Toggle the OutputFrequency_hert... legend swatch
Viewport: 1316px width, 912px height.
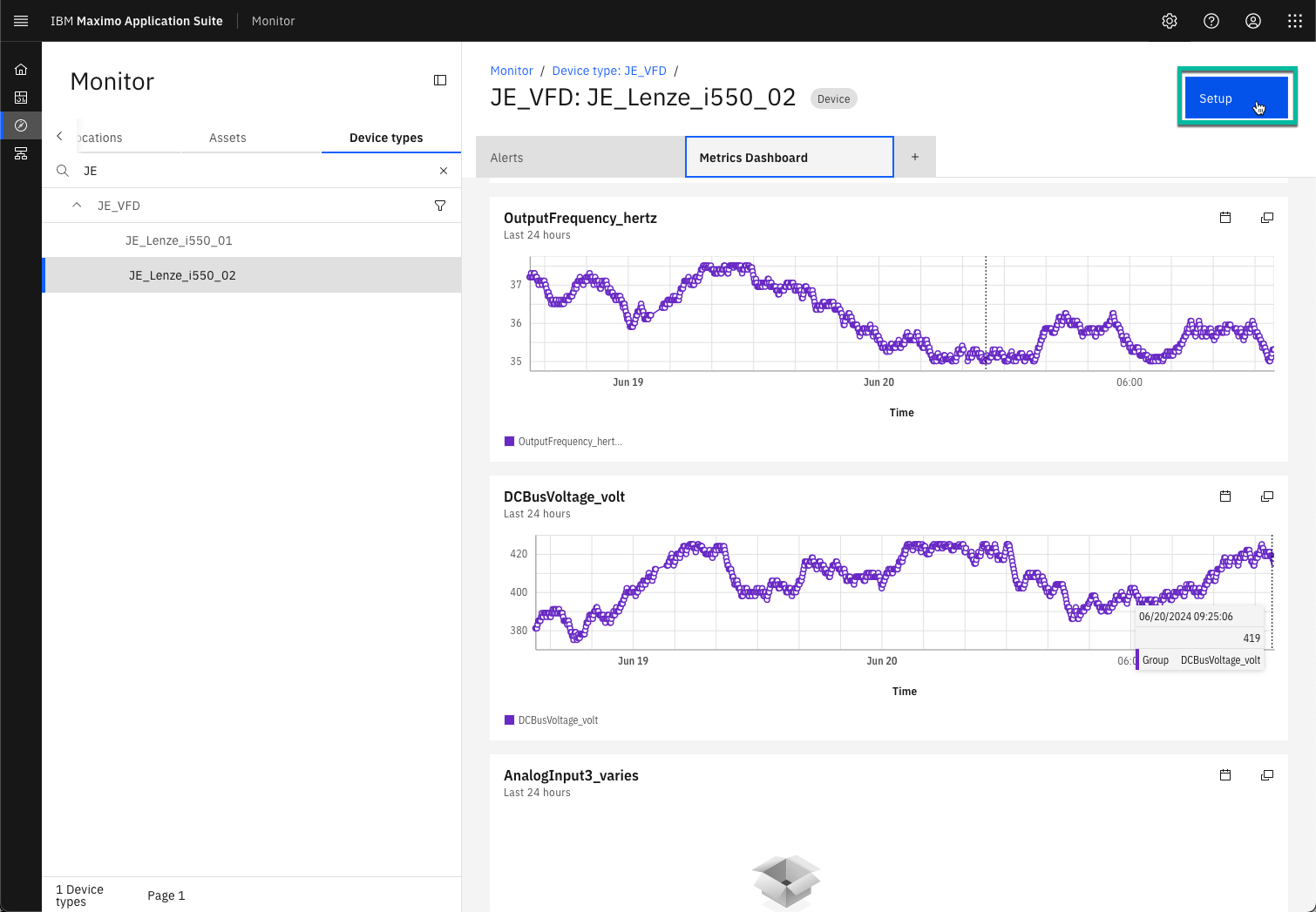(x=509, y=442)
